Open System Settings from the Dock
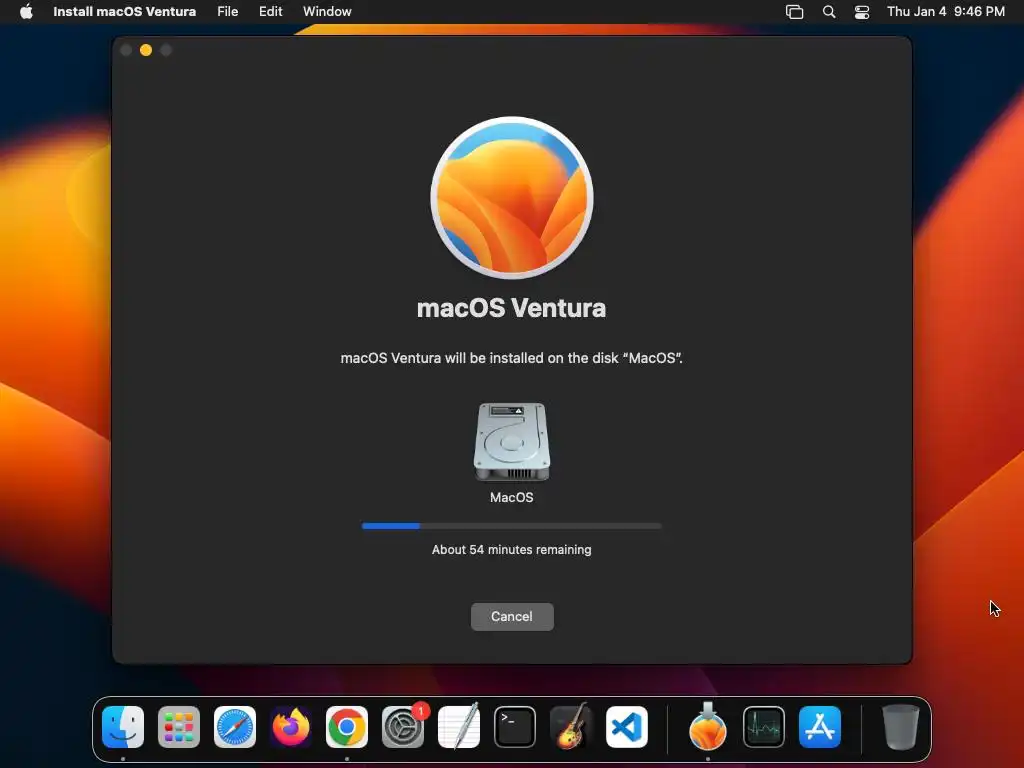The image size is (1024, 768). click(x=403, y=727)
